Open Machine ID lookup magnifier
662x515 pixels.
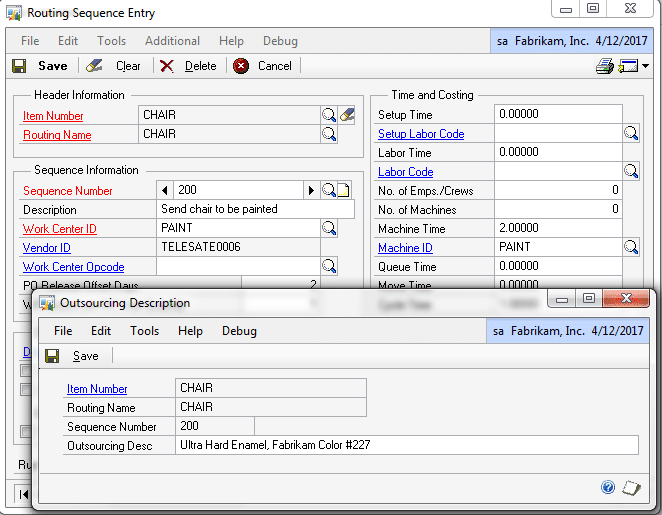tap(631, 247)
